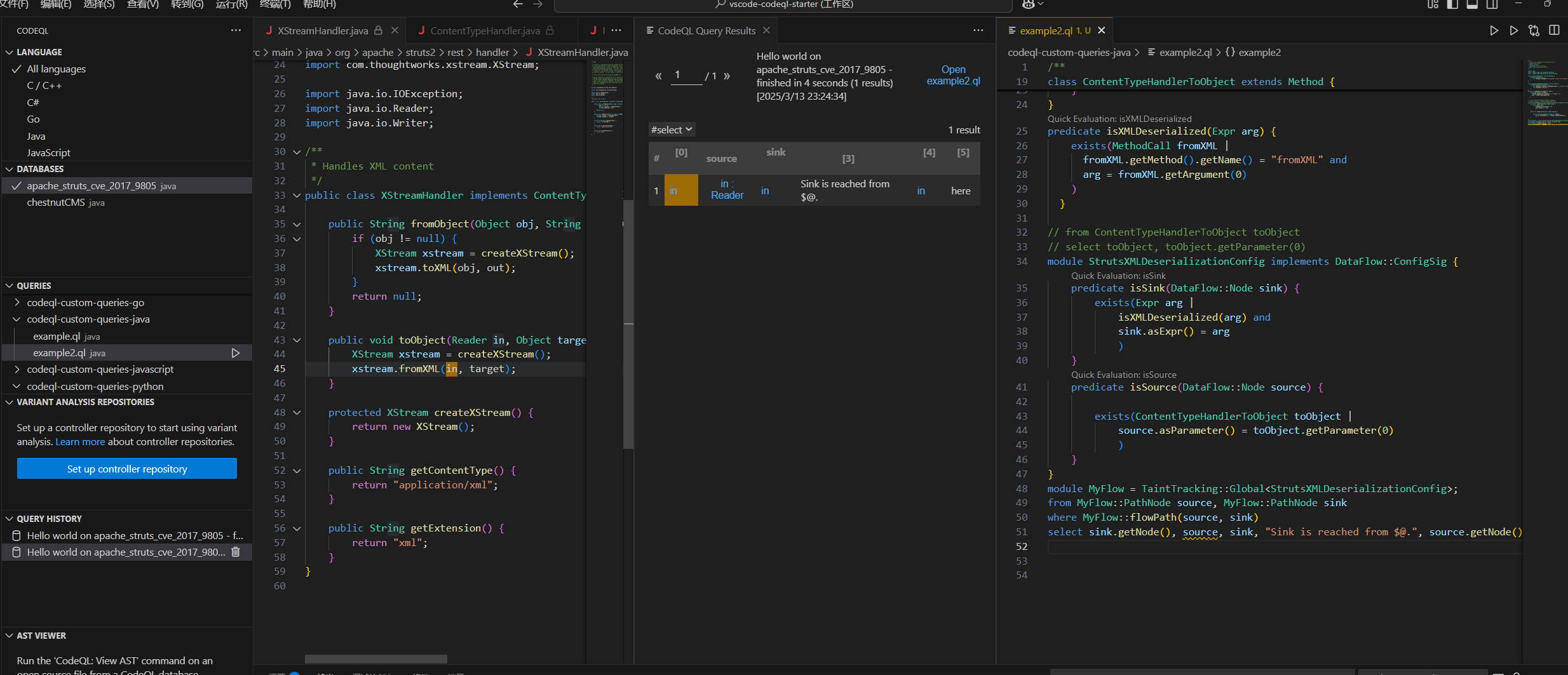The image size is (1568, 675).
Task: Split the example2.ql editor right
Action: click(x=1554, y=30)
